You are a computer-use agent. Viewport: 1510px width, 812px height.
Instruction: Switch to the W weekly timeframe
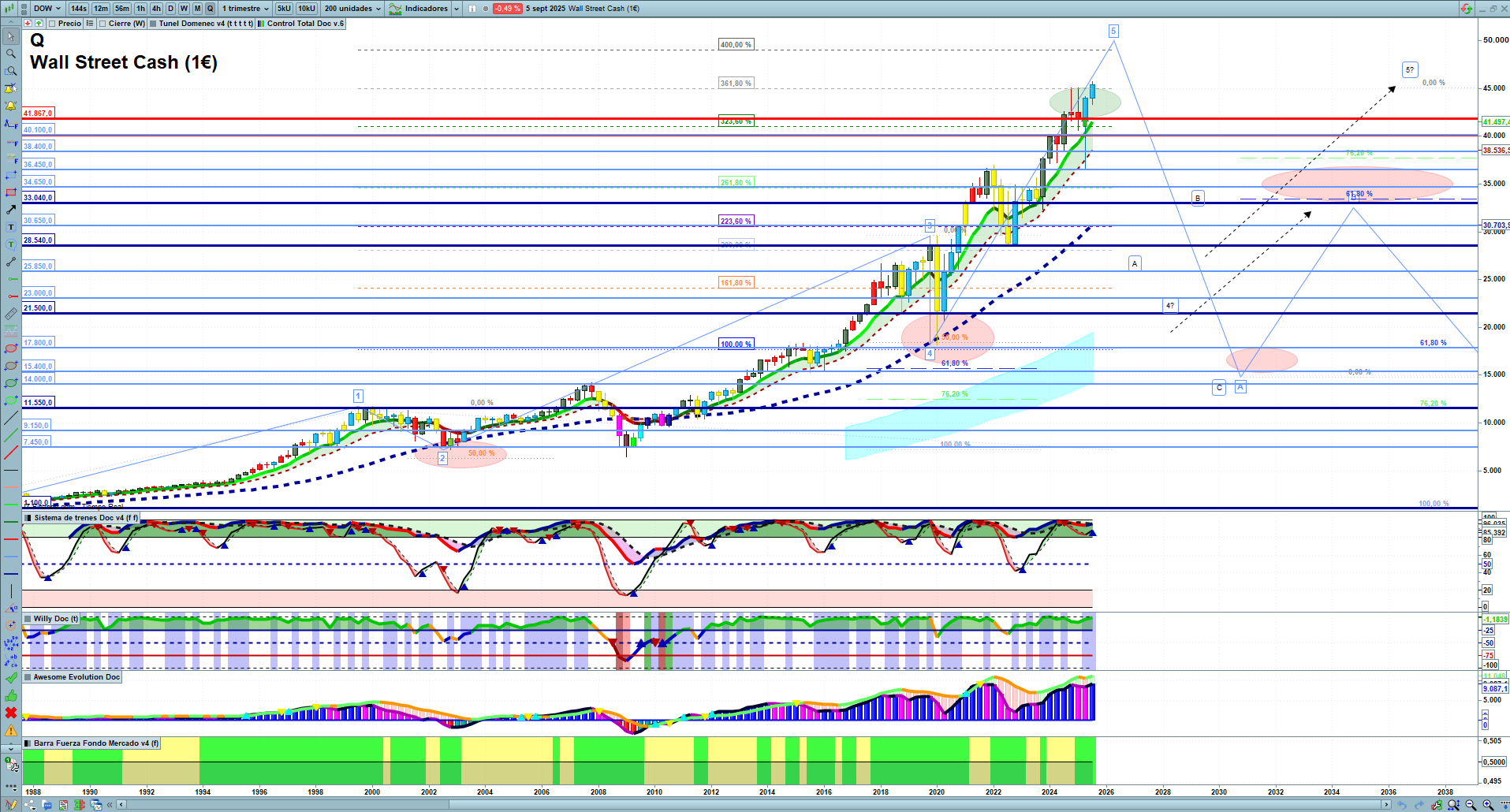[x=184, y=9]
